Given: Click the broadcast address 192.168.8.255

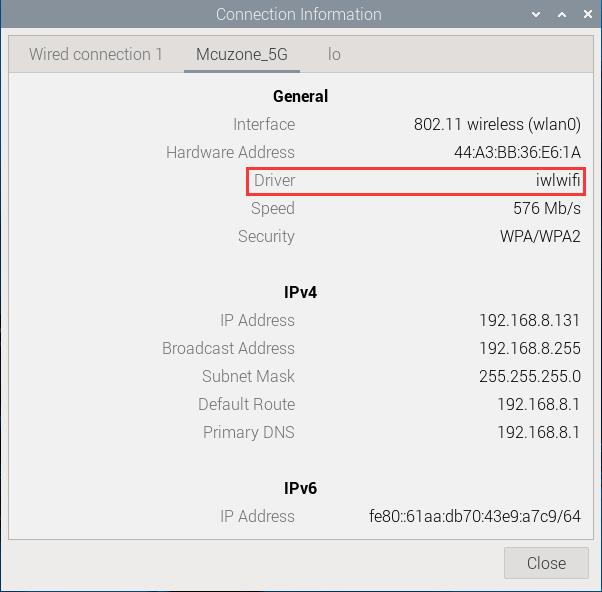Looking at the screenshot, I should 530,348.
